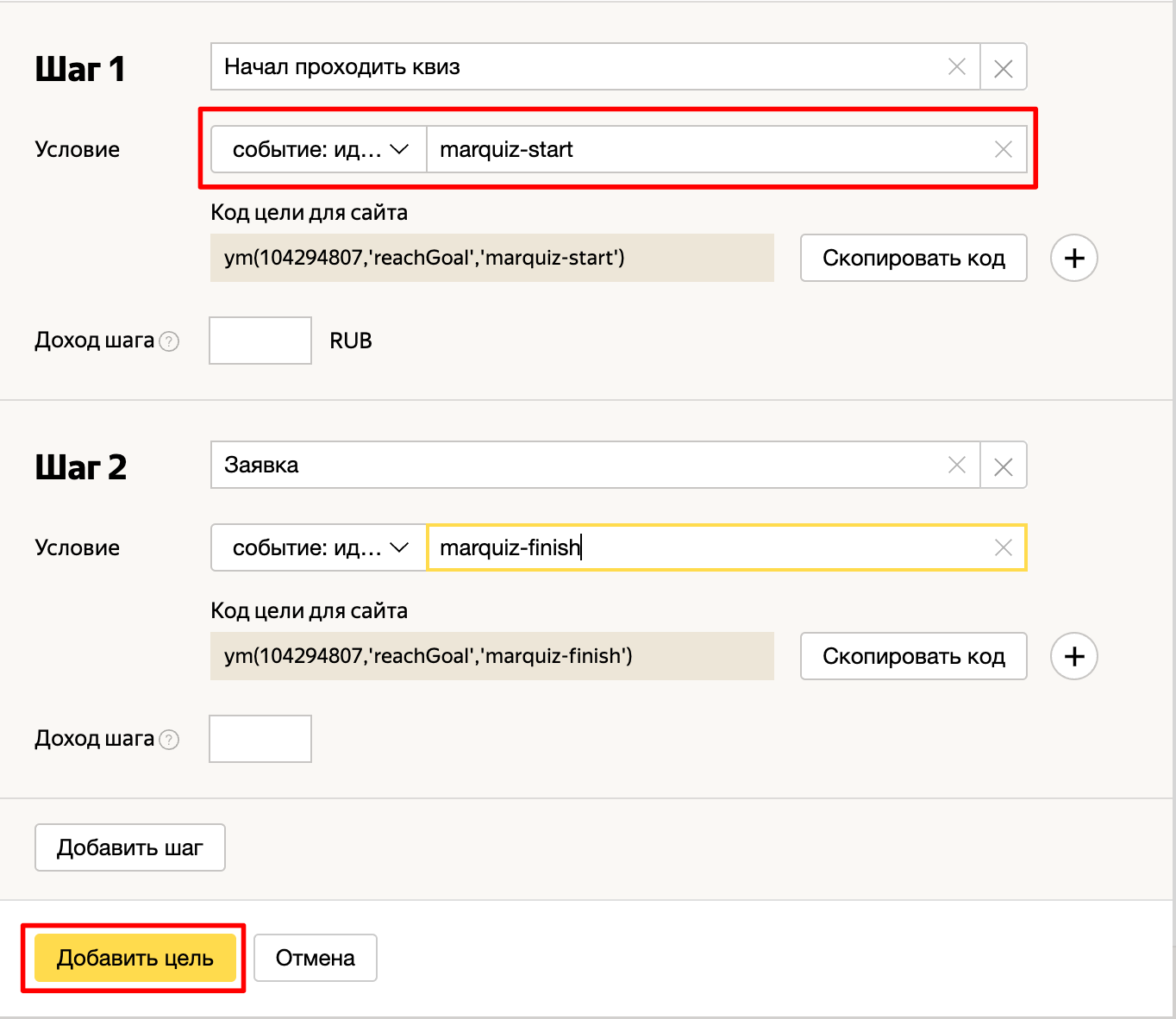Image resolution: width=1176 pixels, height=1019 pixels.
Task: Click the yellow Добавить цель button
Action: (x=134, y=958)
